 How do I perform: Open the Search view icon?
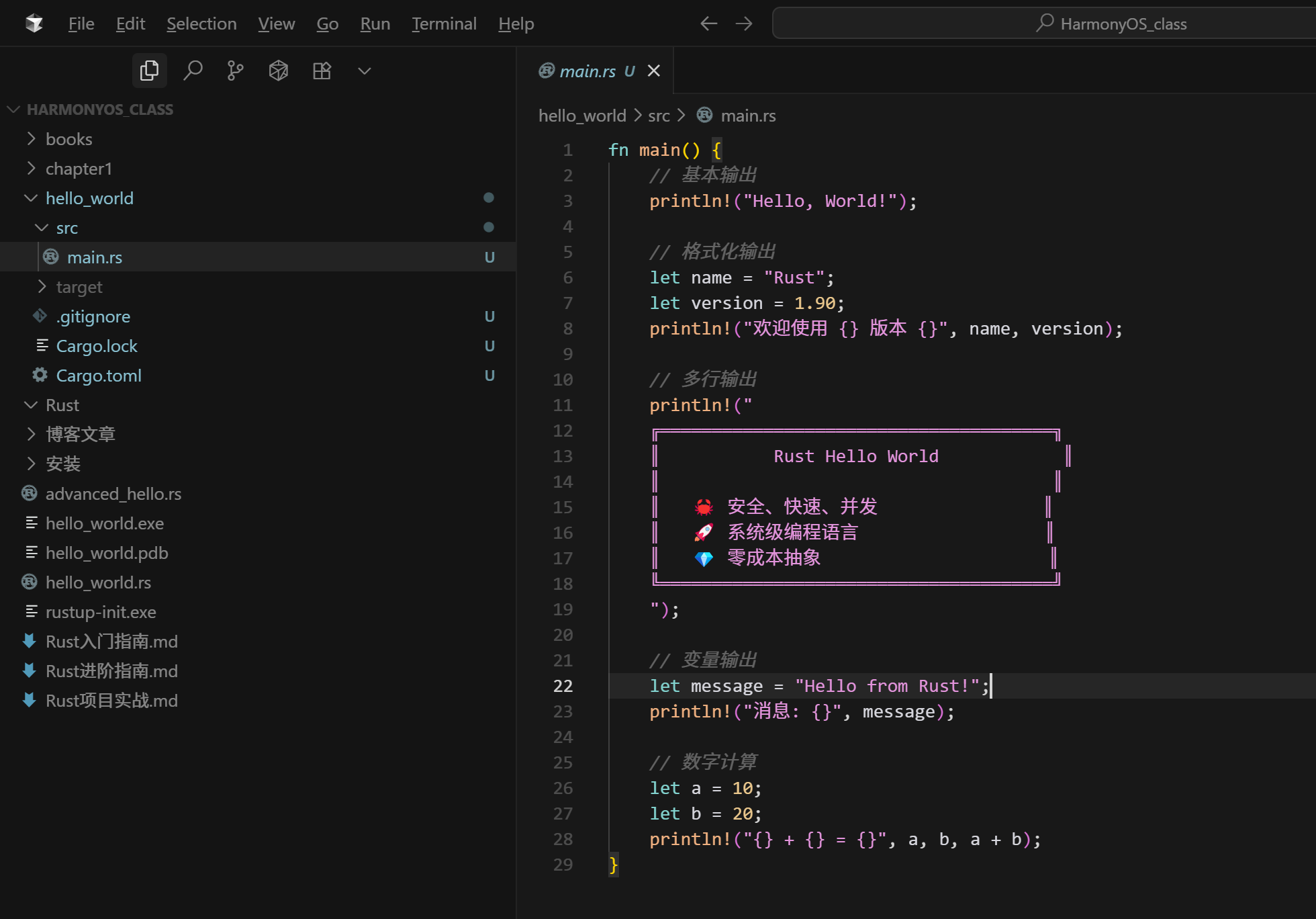[193, 71]
